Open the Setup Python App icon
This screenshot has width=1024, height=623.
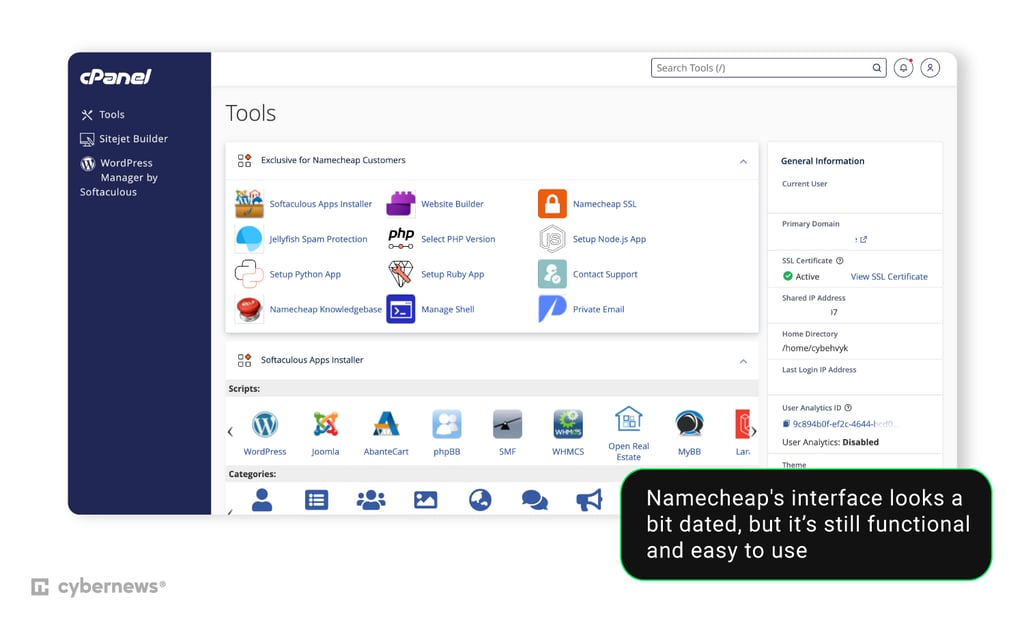[249, 274]
